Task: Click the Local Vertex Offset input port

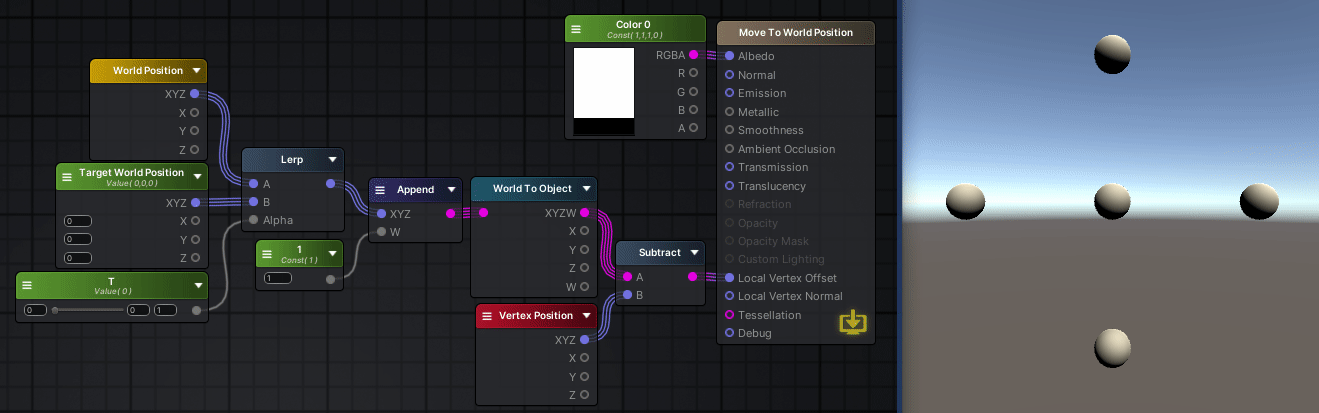Action: [x=730, y=278]
